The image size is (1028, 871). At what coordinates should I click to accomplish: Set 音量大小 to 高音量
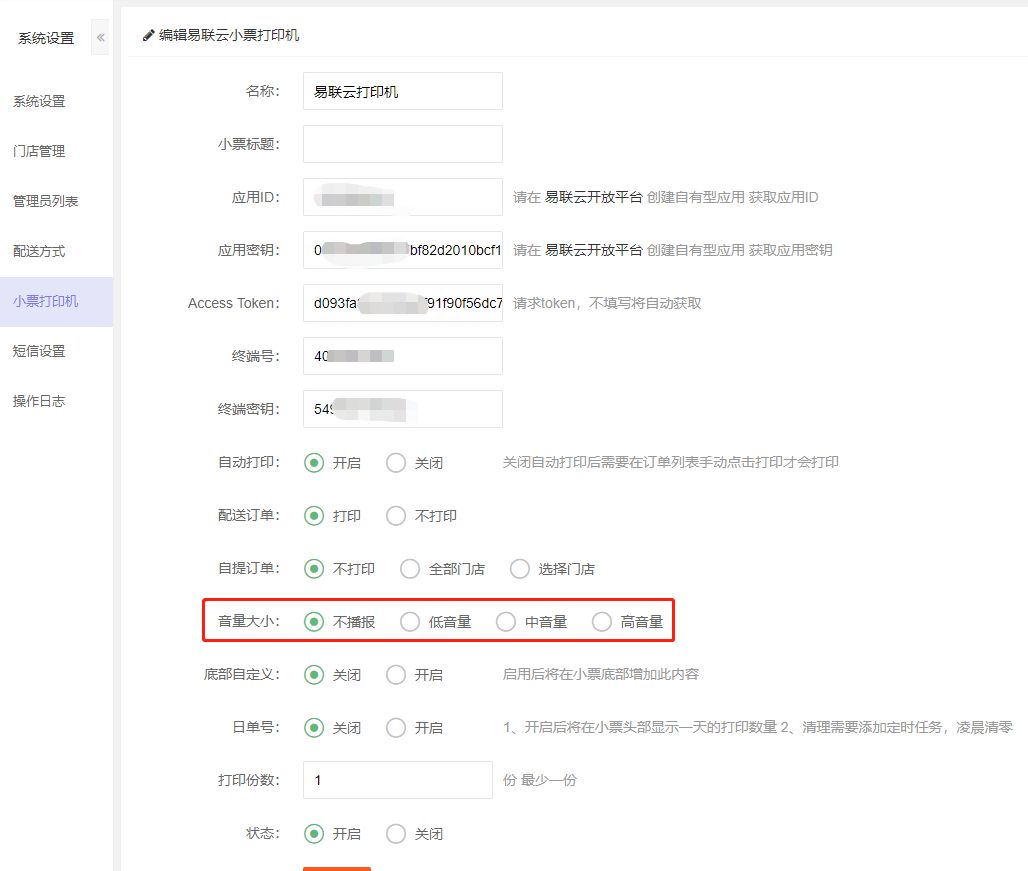602,622
